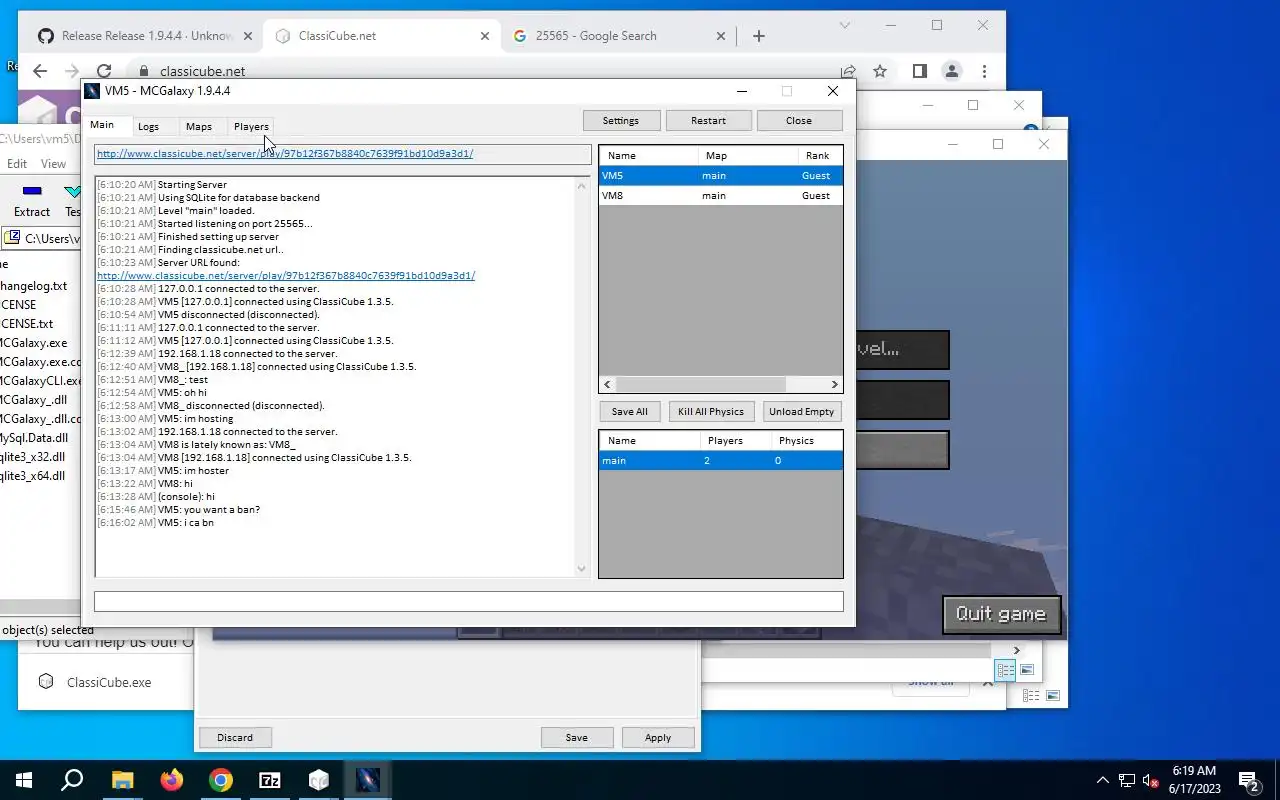Click the Unload Empty button
Image resolution: width=1280 pixels, height=800 pixels.
pyautogui.click(x=801, y=411)
